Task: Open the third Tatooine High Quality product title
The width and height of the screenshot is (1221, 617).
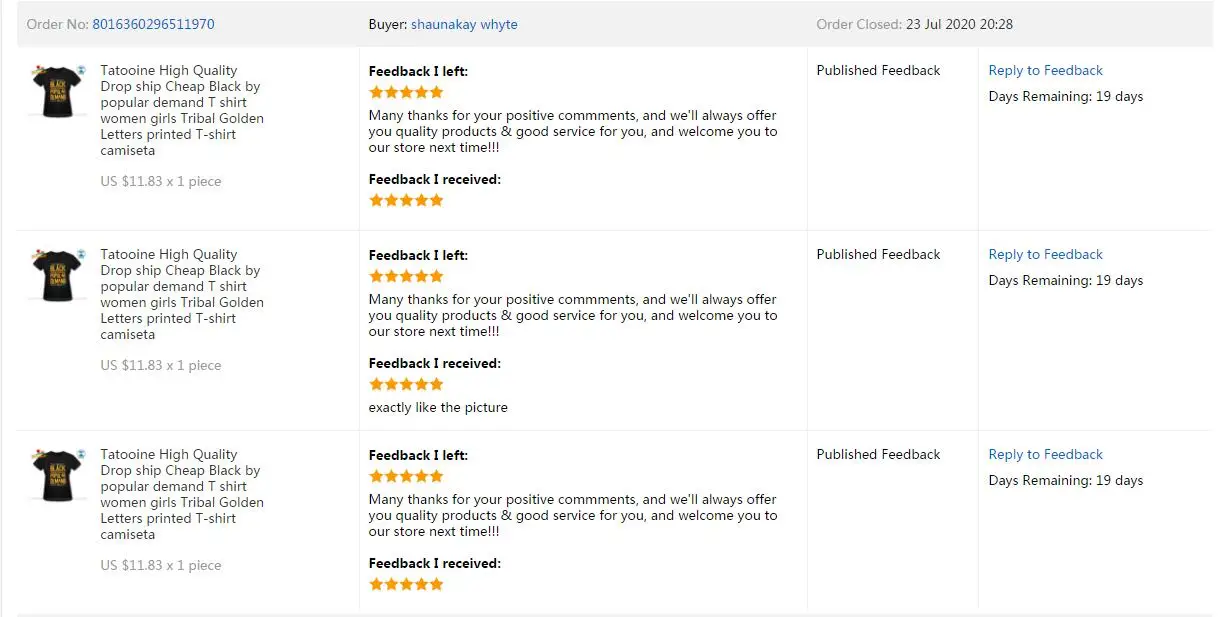Action: tap(182, 494)
